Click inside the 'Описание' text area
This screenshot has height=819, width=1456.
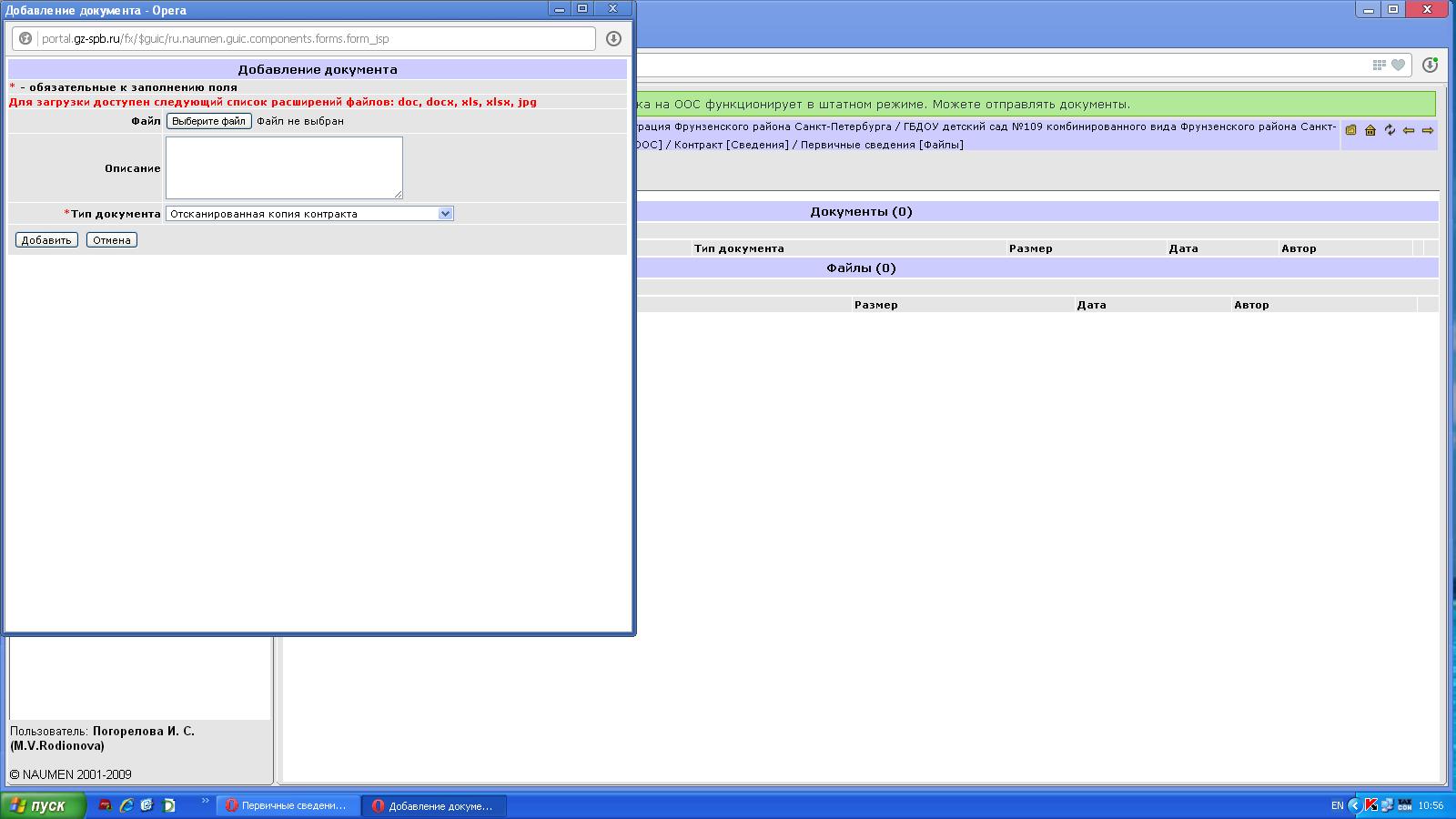(x=284, y=167)
